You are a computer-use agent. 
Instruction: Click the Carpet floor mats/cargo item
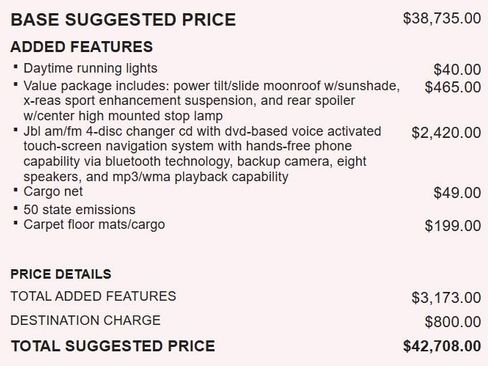pos(94,225)
